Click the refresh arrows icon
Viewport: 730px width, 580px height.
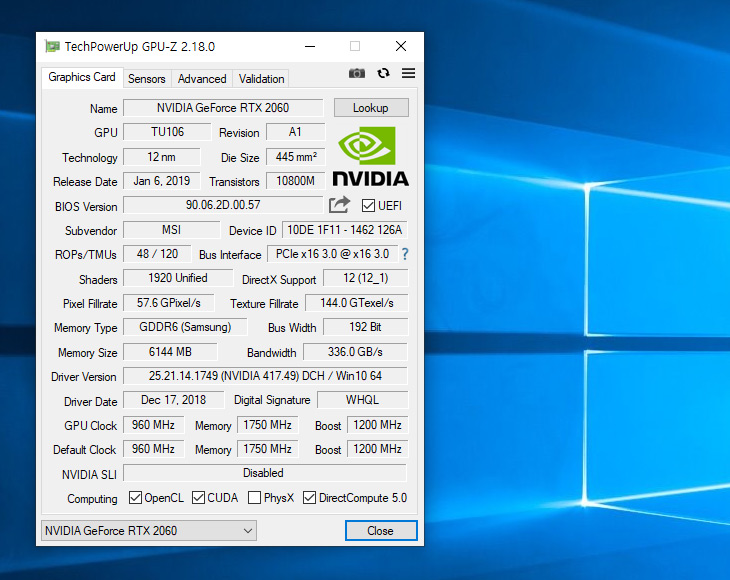point(383,73)
